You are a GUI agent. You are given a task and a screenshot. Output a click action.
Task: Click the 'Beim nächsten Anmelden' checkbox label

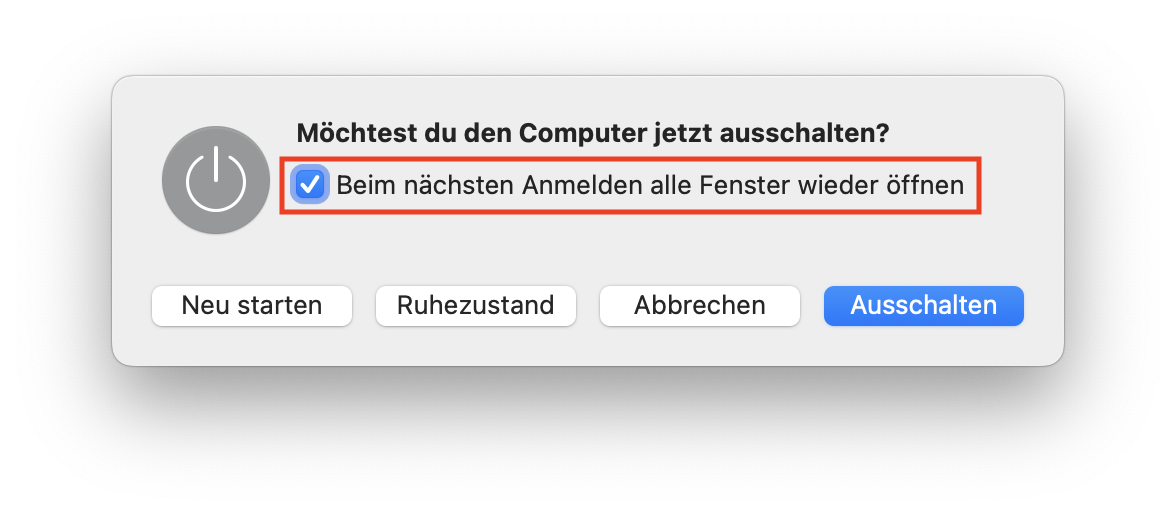click(x=650, y=185)
